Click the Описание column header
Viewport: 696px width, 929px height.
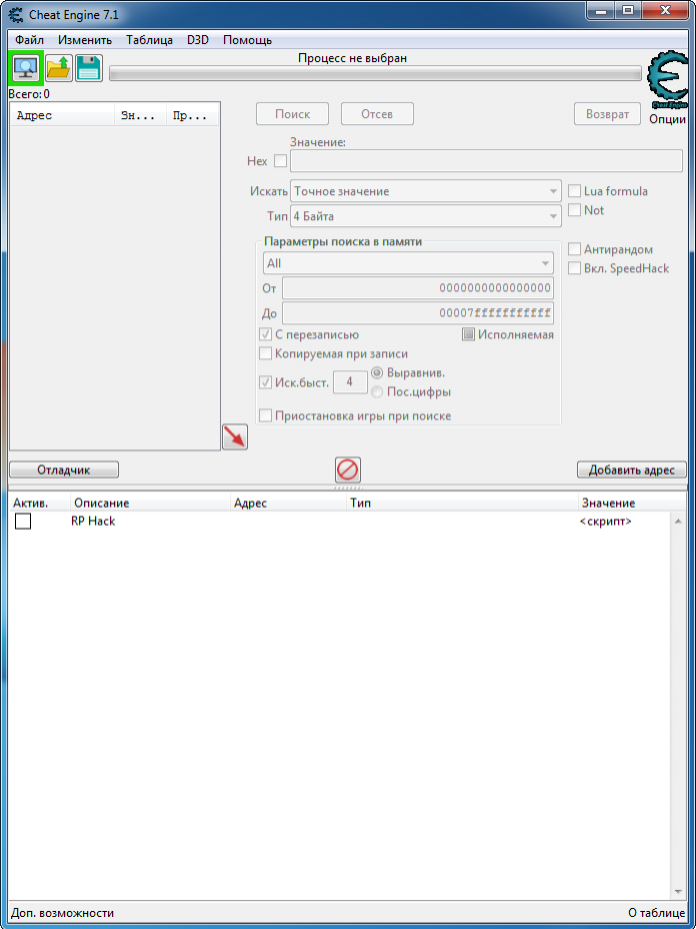[x=150, y=503]
